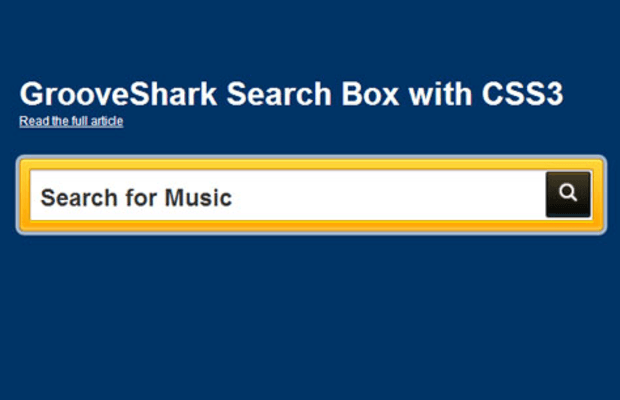Open the Read the full article link
The width and height of the screenshot is (620, 400).
[71, 121]
